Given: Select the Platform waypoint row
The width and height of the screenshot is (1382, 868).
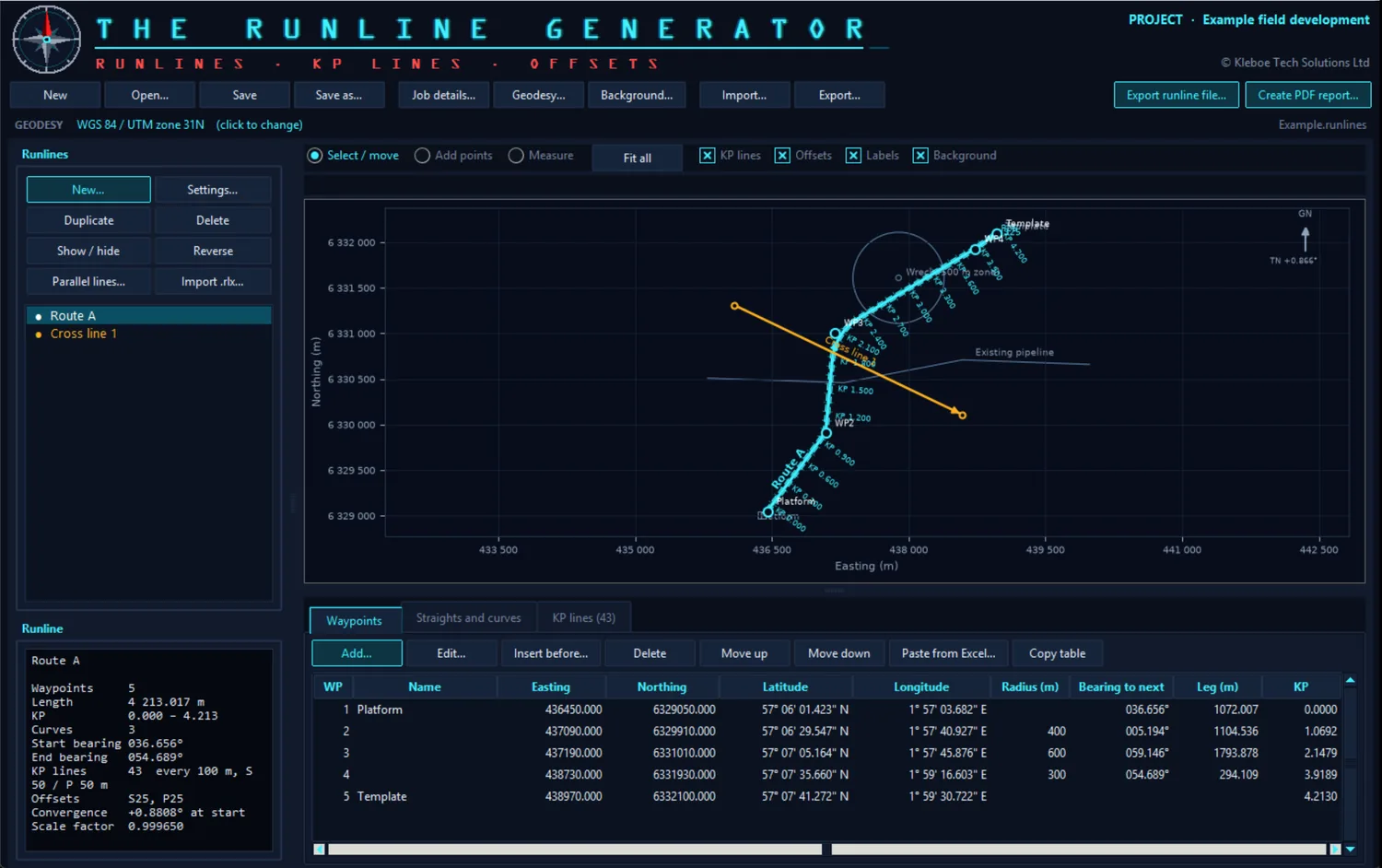Looking at the screenshot, I should [x=827, y=710].
